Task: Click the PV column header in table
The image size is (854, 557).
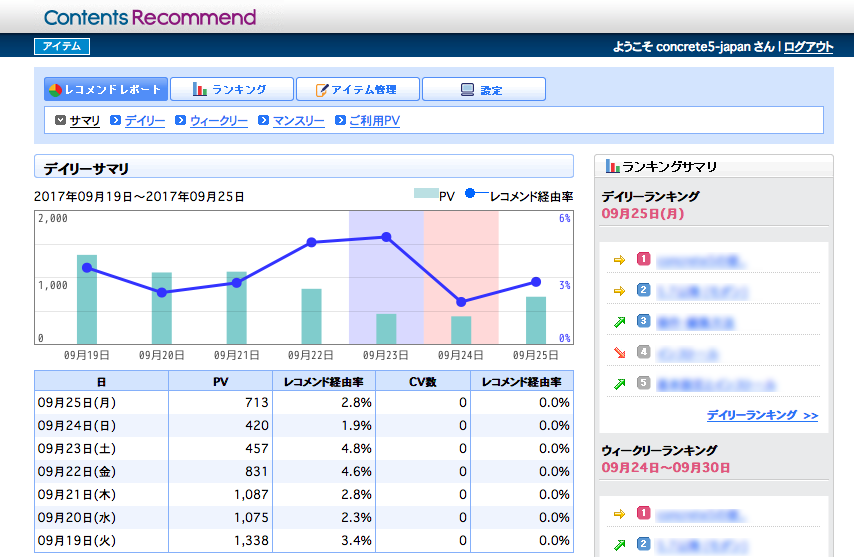Action: [221, 381]
